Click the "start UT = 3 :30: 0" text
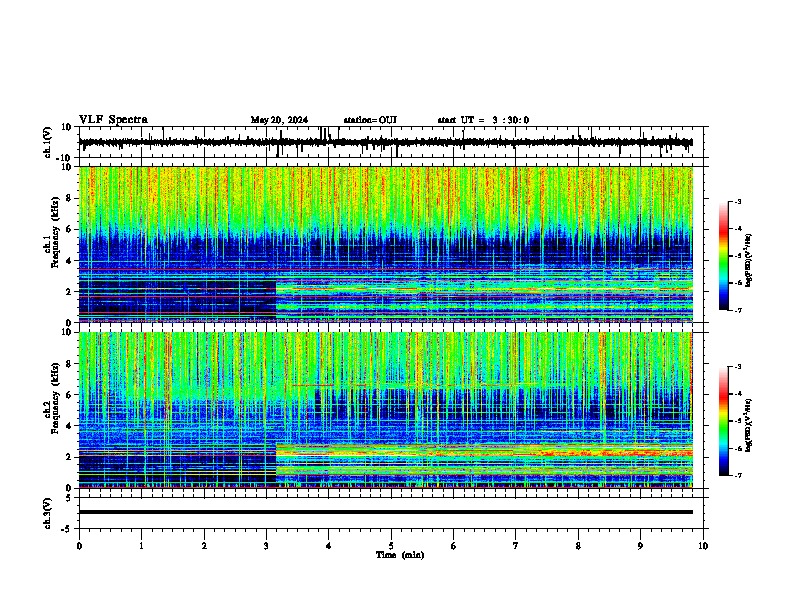This screenshot has height=612, width=792. tap(483, 120)
